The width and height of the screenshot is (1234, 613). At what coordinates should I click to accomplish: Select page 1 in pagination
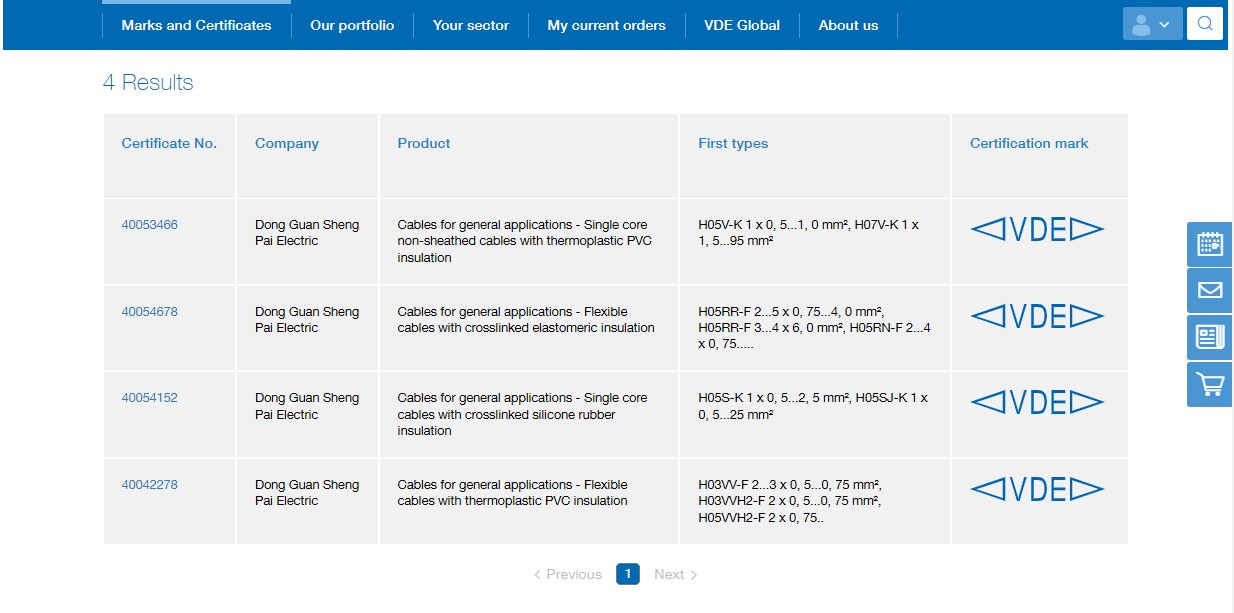(x=627, y=574)
